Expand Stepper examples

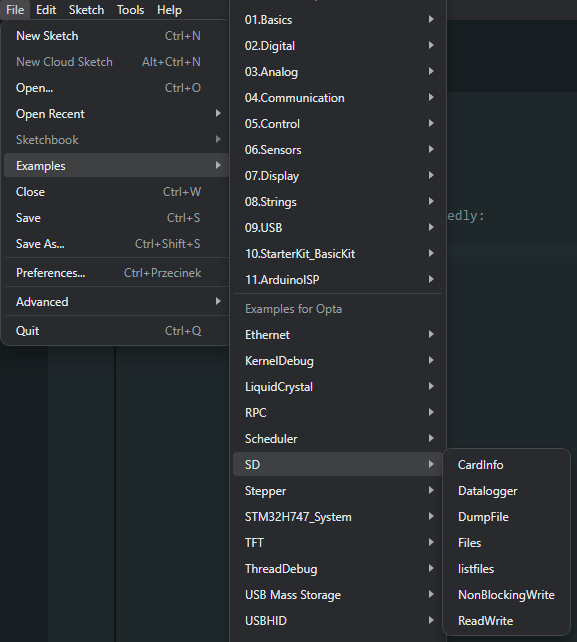pyautogui.click(x=338, y=491)
